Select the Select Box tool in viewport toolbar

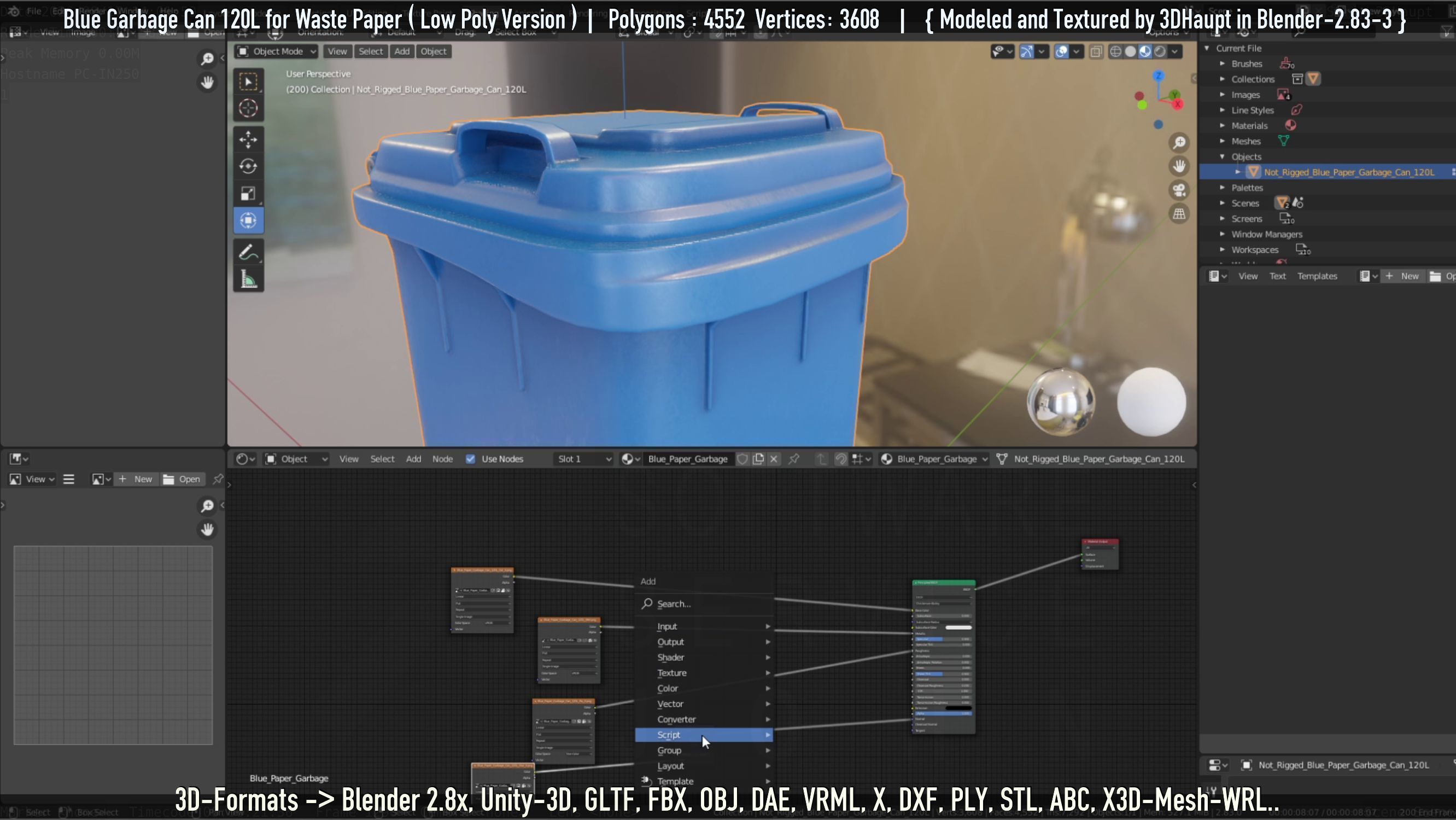point(248,82)
